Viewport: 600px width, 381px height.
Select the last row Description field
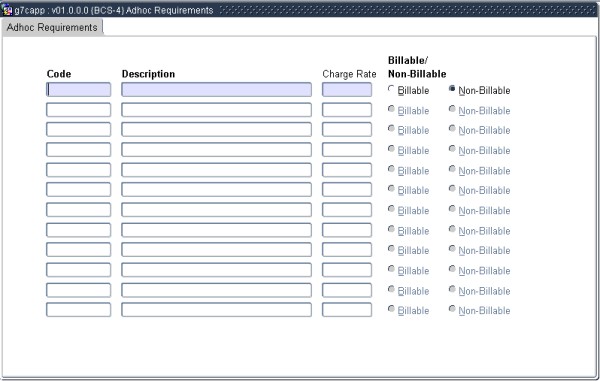pos(217,310)
